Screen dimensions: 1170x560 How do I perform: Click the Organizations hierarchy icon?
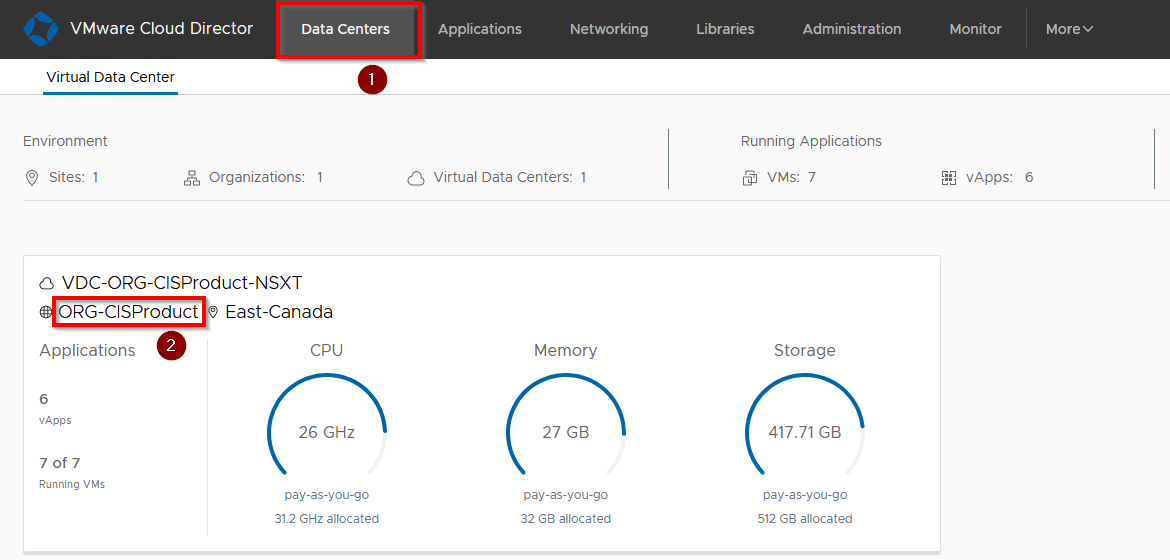192,178
